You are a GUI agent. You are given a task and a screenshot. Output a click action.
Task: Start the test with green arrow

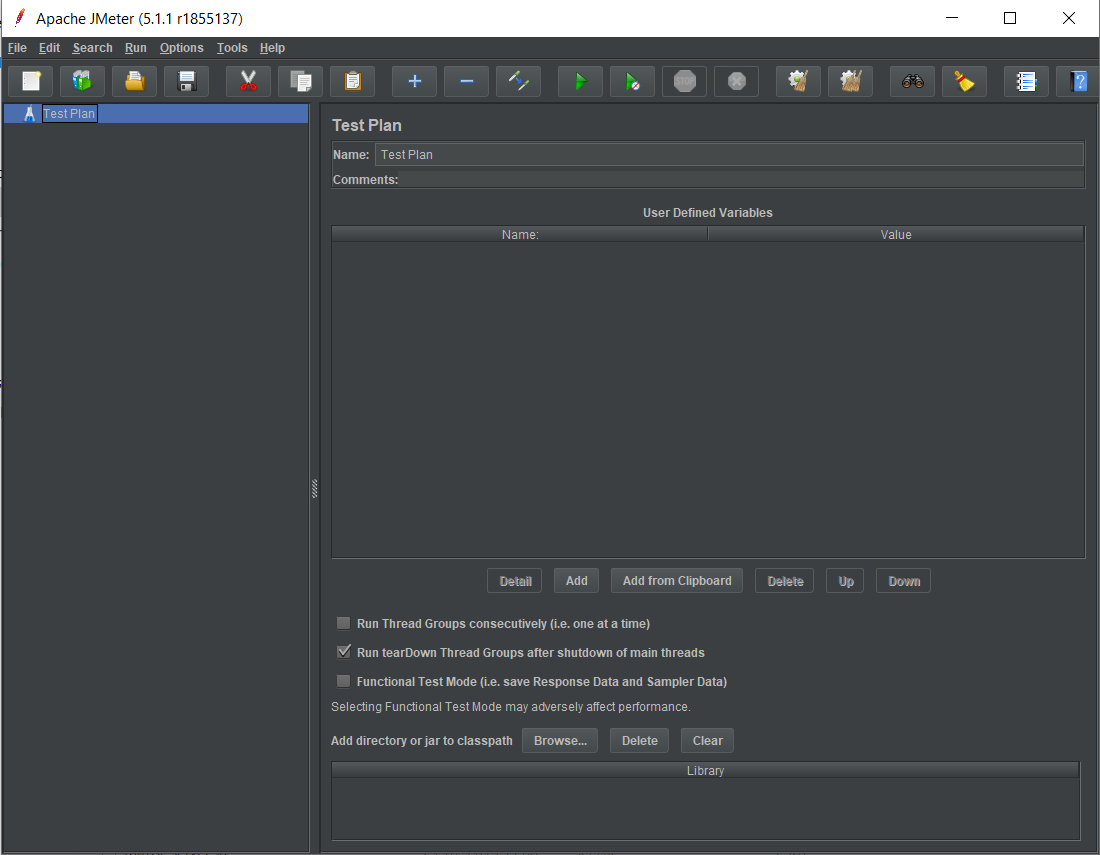pyautogui.click(x=580, y=81)
